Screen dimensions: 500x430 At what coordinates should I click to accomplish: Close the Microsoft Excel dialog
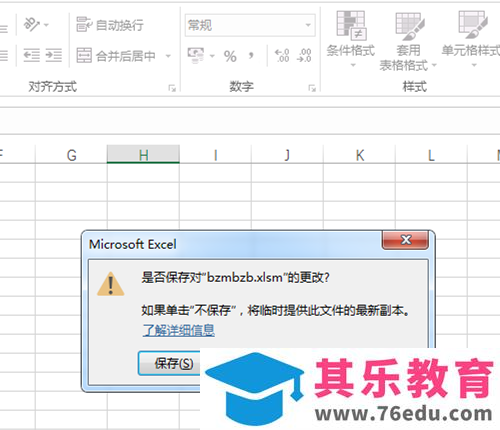405,240
